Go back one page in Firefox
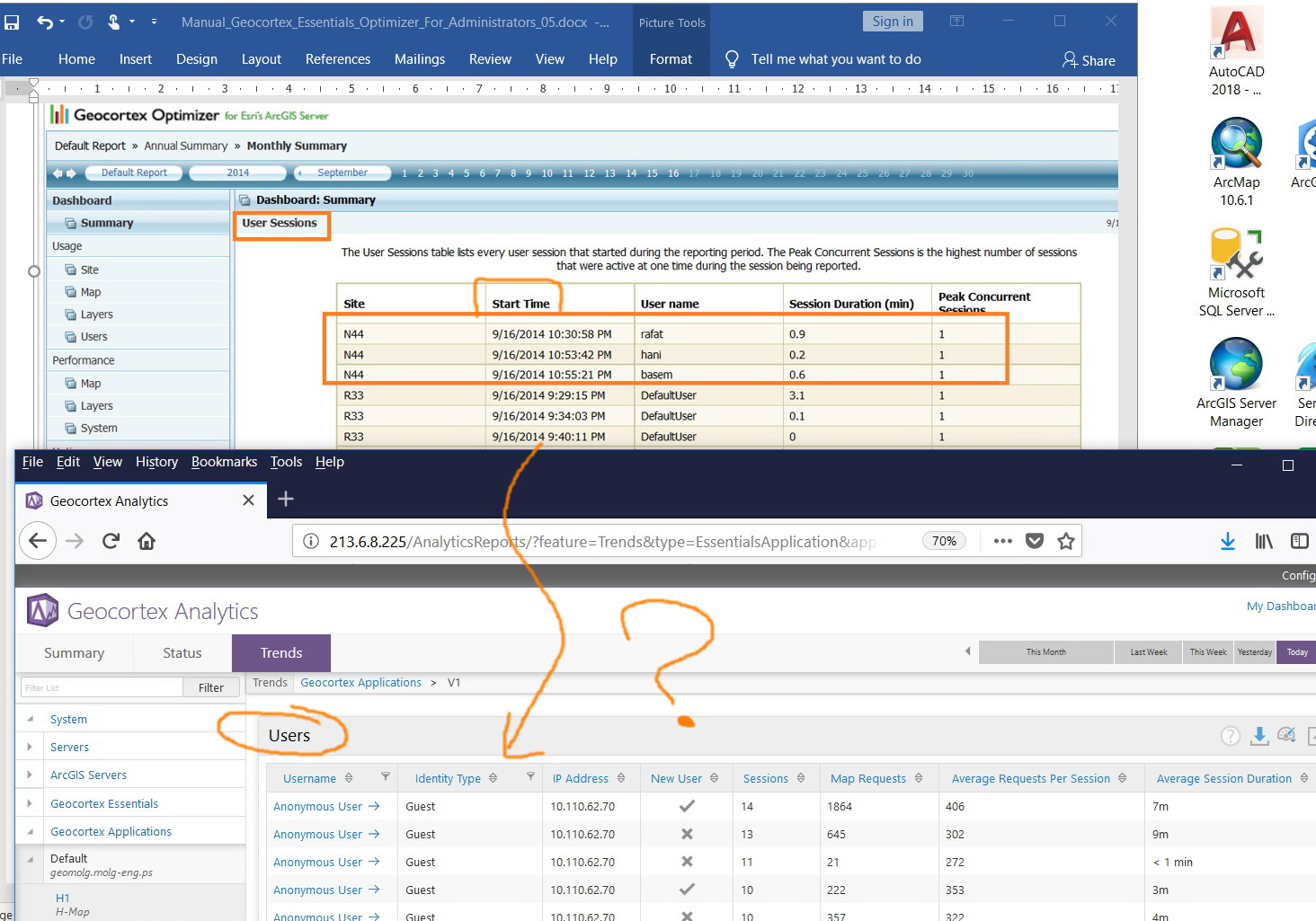The image size is (1316, 921). pyautogui.click(x=38, y=541)
